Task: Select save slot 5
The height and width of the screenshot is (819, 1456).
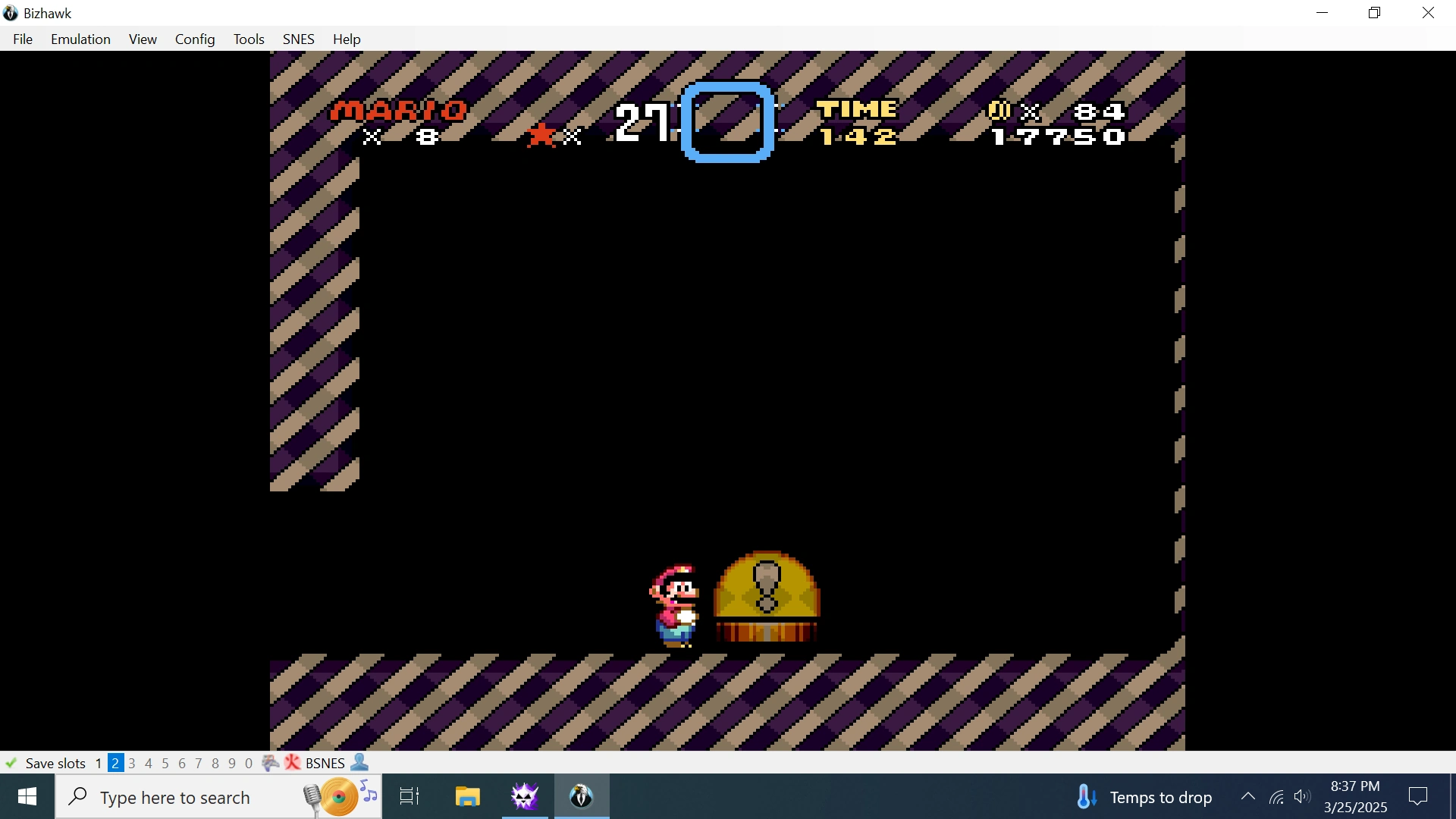Action: point(165,764)
